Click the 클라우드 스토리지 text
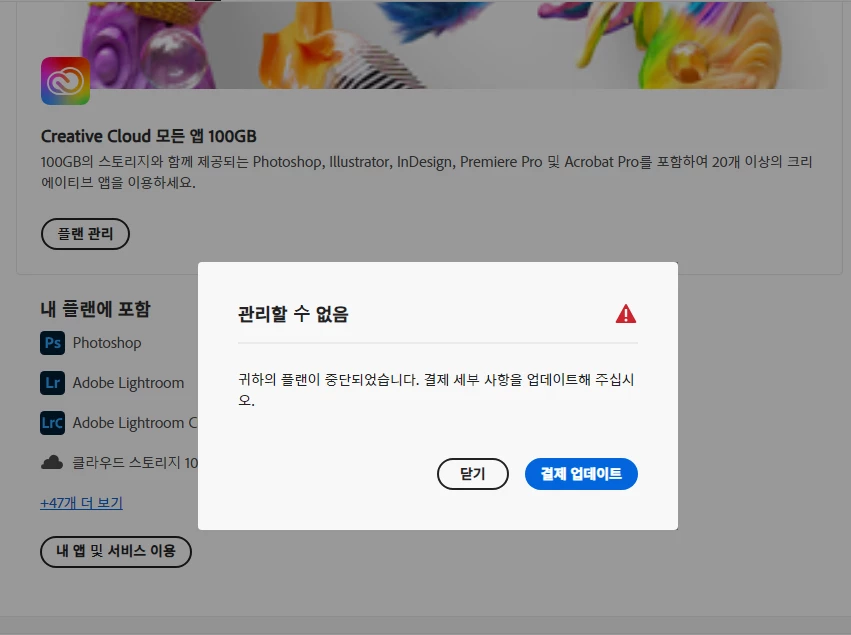The width and height of the screenshot is (851, 635). (x=135, y=462)
